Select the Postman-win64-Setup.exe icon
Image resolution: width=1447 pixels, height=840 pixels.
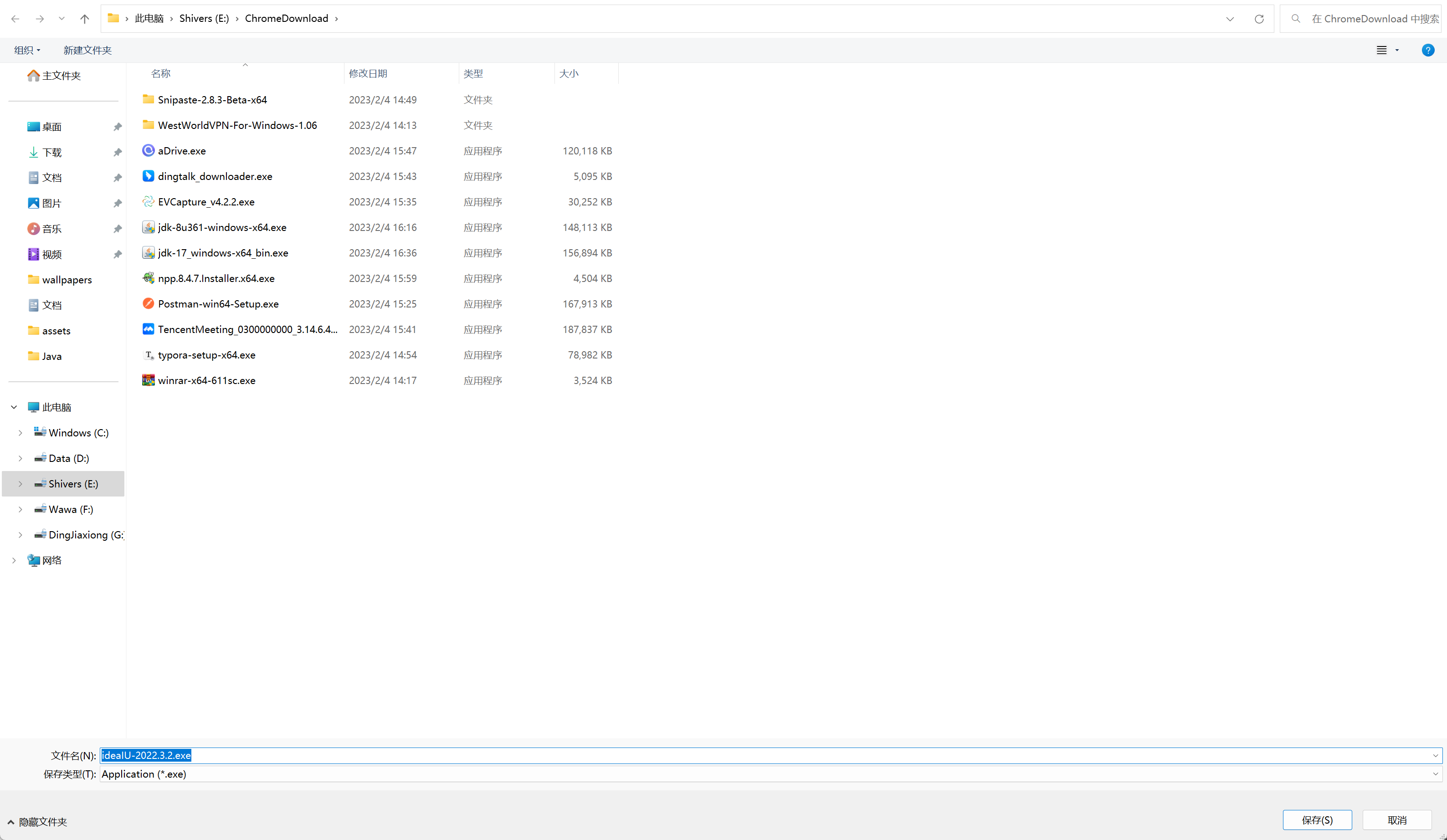coord(148,303)
